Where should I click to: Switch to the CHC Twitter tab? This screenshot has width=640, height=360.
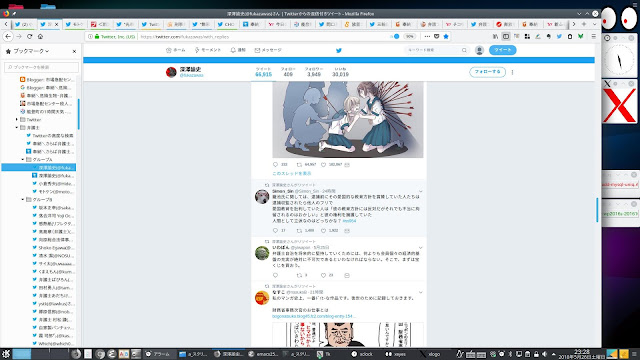coord(226,24)
